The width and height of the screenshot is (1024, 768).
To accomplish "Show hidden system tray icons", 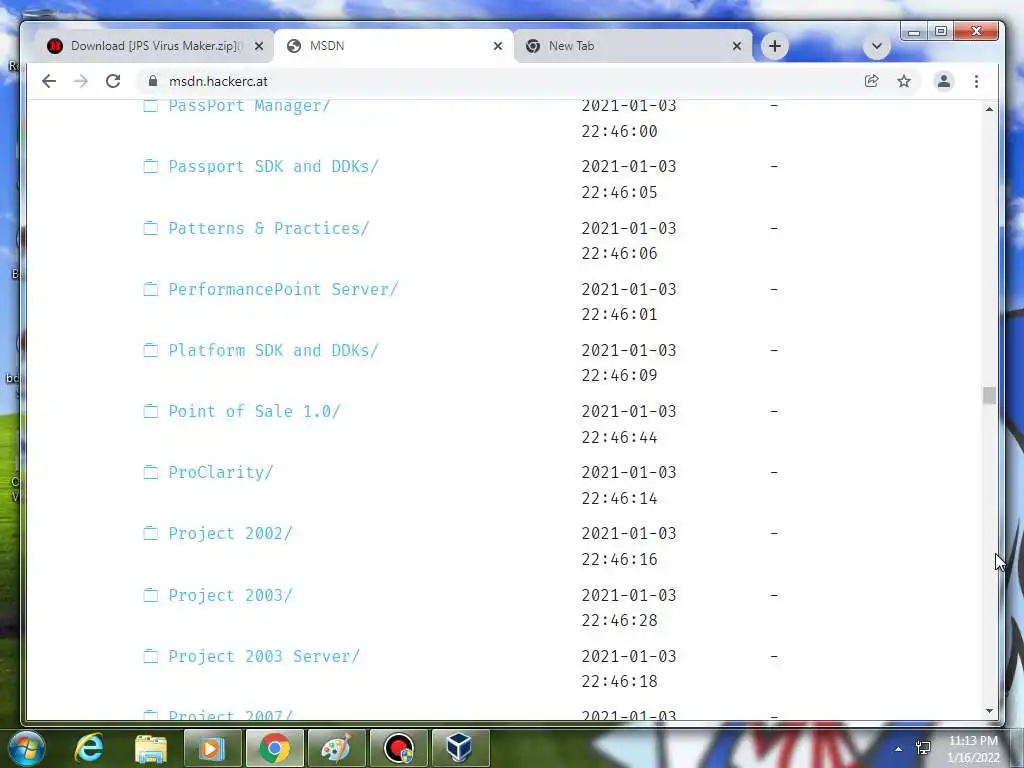I will click(x=899, y=749).
